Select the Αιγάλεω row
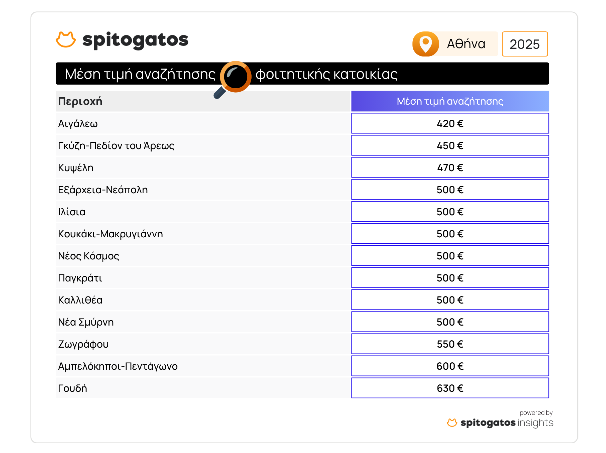 tap(302, 124)
